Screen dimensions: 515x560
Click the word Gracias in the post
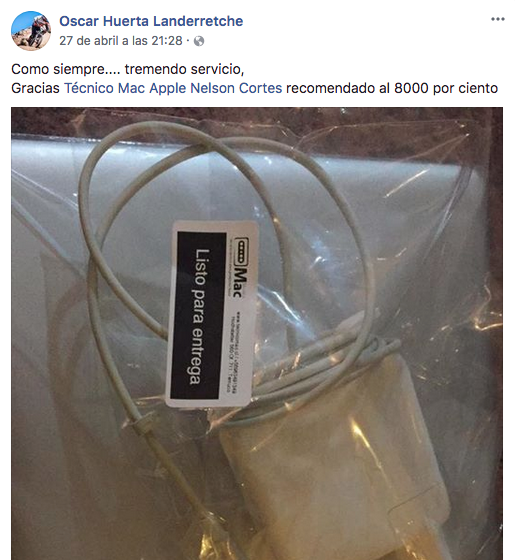point(35,88)
